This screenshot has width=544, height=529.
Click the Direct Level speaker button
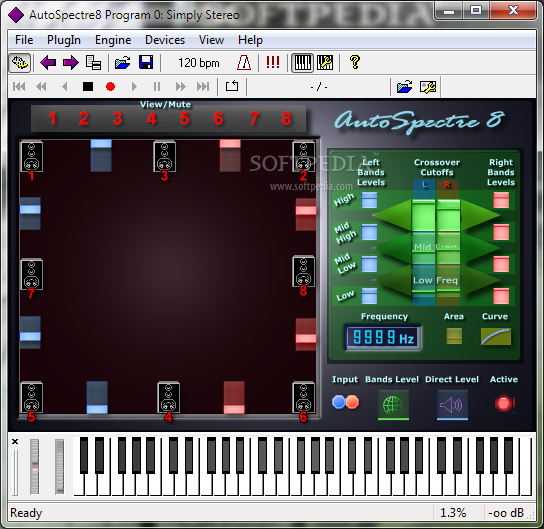coord(452,404)
